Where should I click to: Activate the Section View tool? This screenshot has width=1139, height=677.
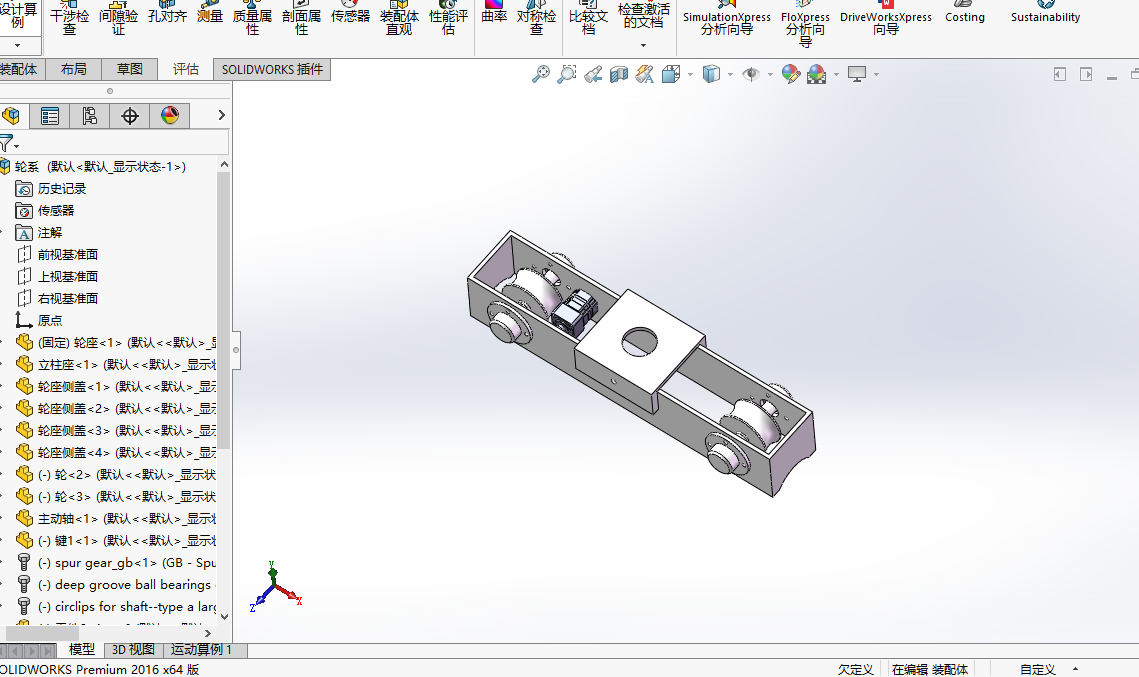coord(619,74)
